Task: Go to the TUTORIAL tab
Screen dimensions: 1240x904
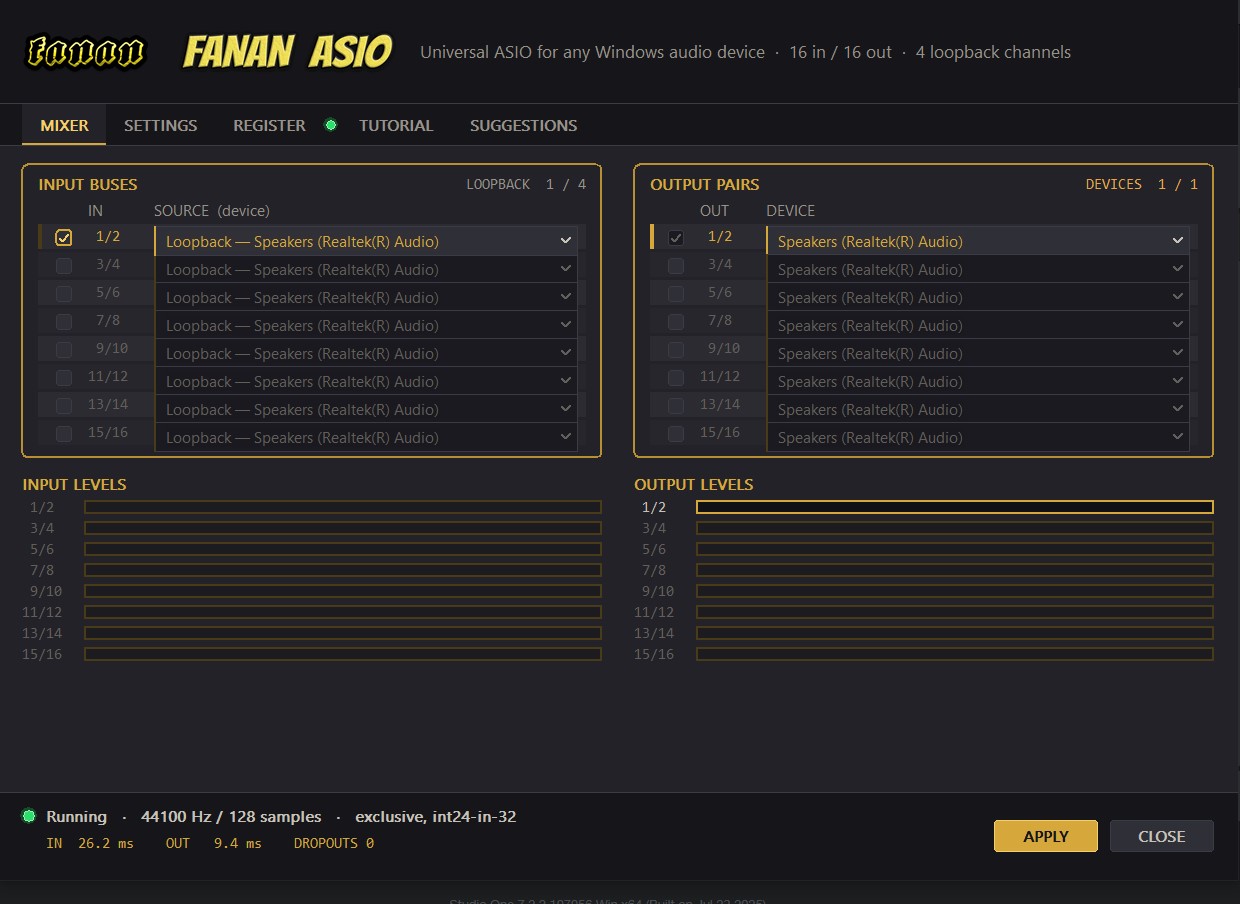Action: [396, 125]
